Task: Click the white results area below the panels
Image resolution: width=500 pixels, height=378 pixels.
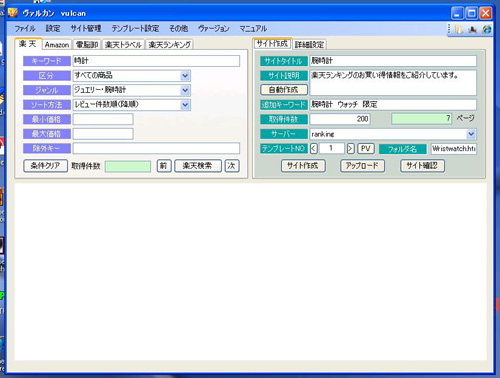Action: (x=250, y=271)
